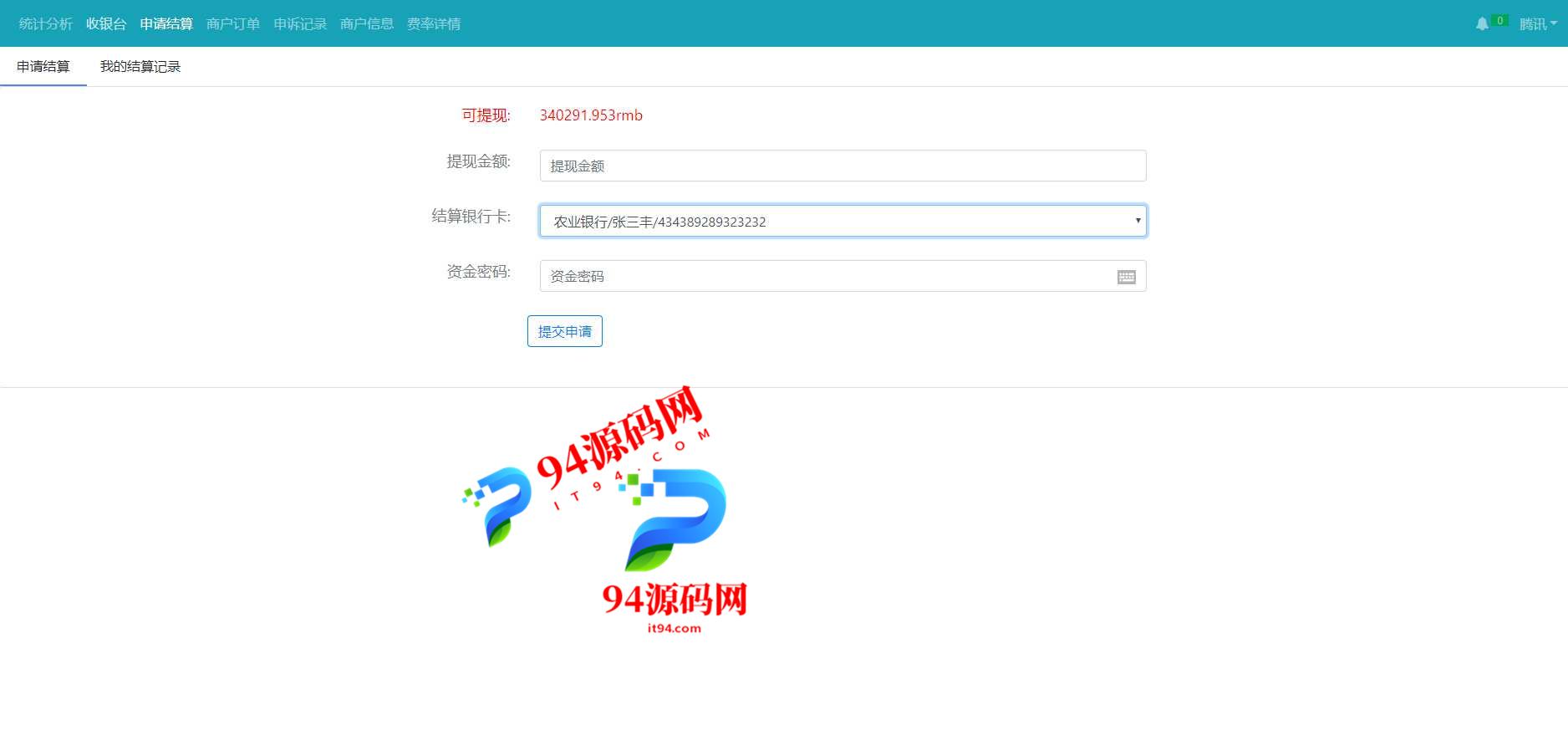Click the withdrawable amount 340291.953rmb
Viewport: 1568px width, 730px height.
coord(591,115)
